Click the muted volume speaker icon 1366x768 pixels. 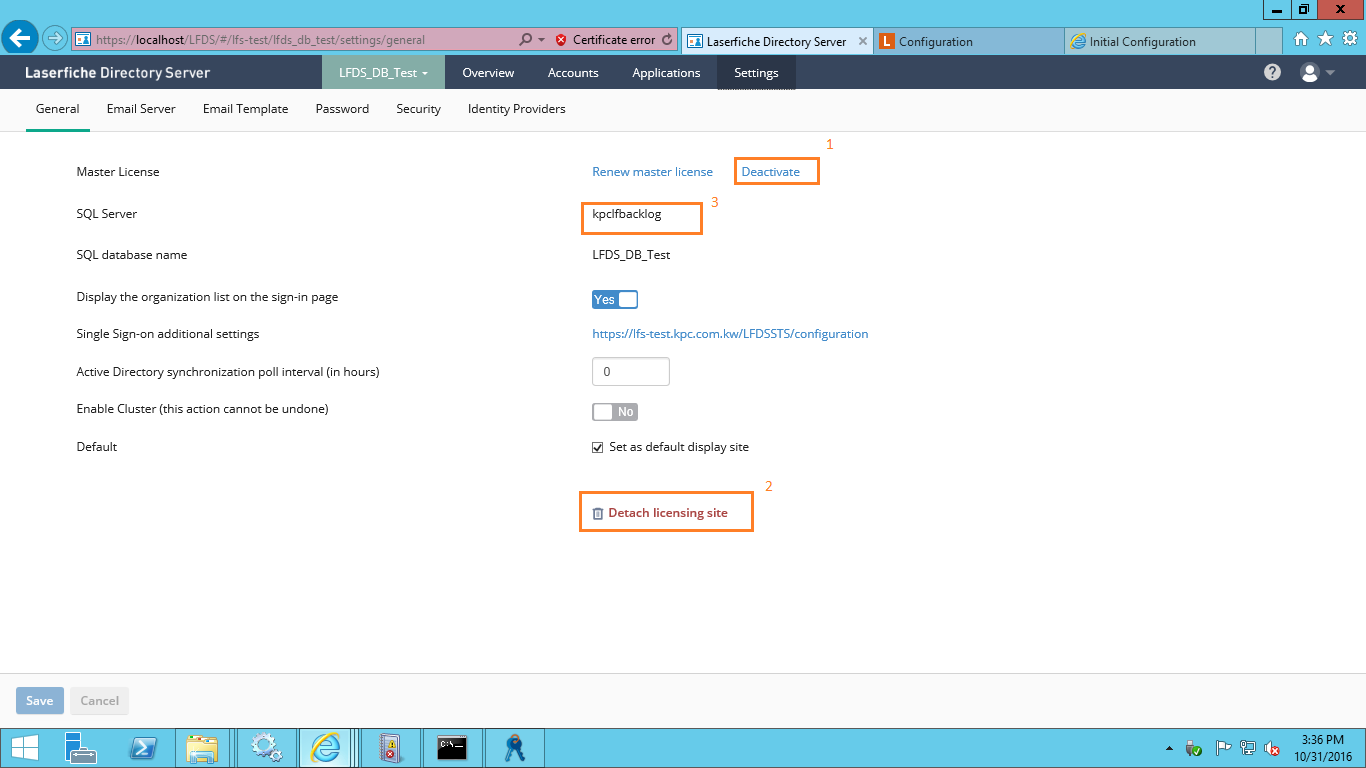click(x=1273, y=748)
